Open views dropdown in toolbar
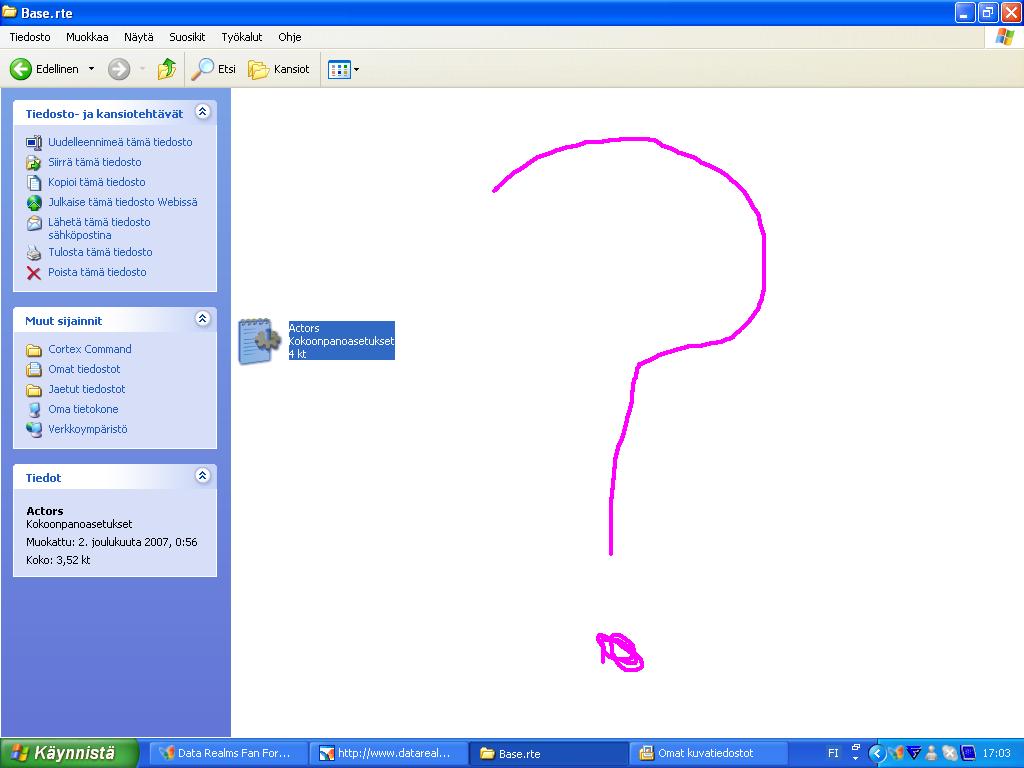 click(355, 70)
